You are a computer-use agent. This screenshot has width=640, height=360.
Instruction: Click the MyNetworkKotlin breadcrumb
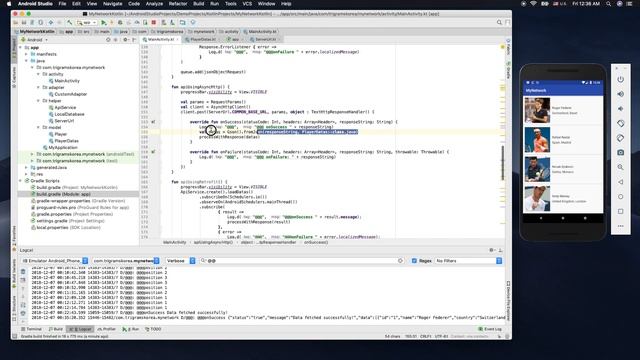point(35,31)
